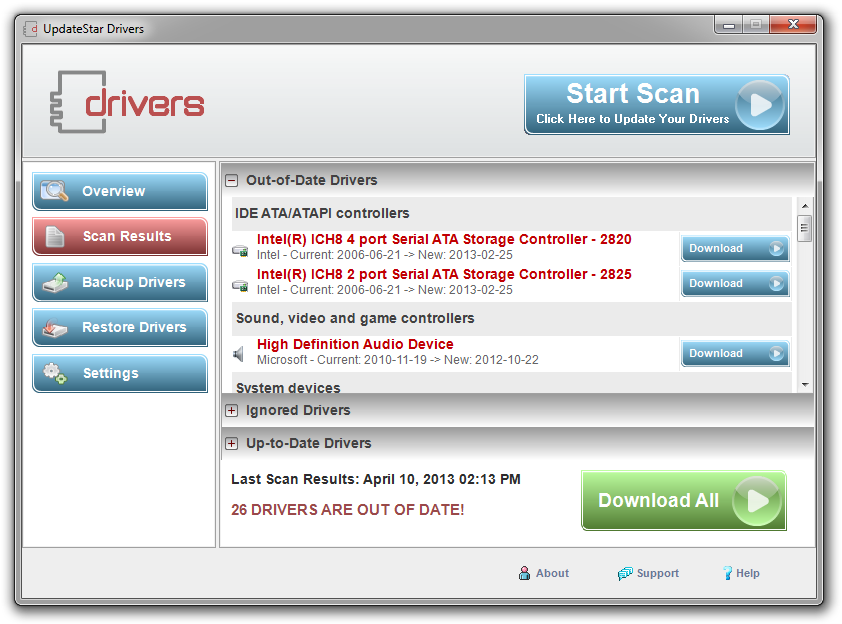Expand the Up-to-Date Drivers section

231,444
